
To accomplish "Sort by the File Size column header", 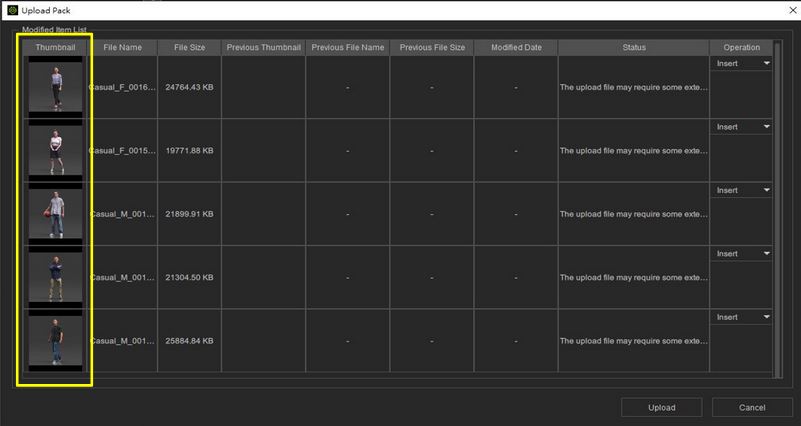I will pos(190,48).
